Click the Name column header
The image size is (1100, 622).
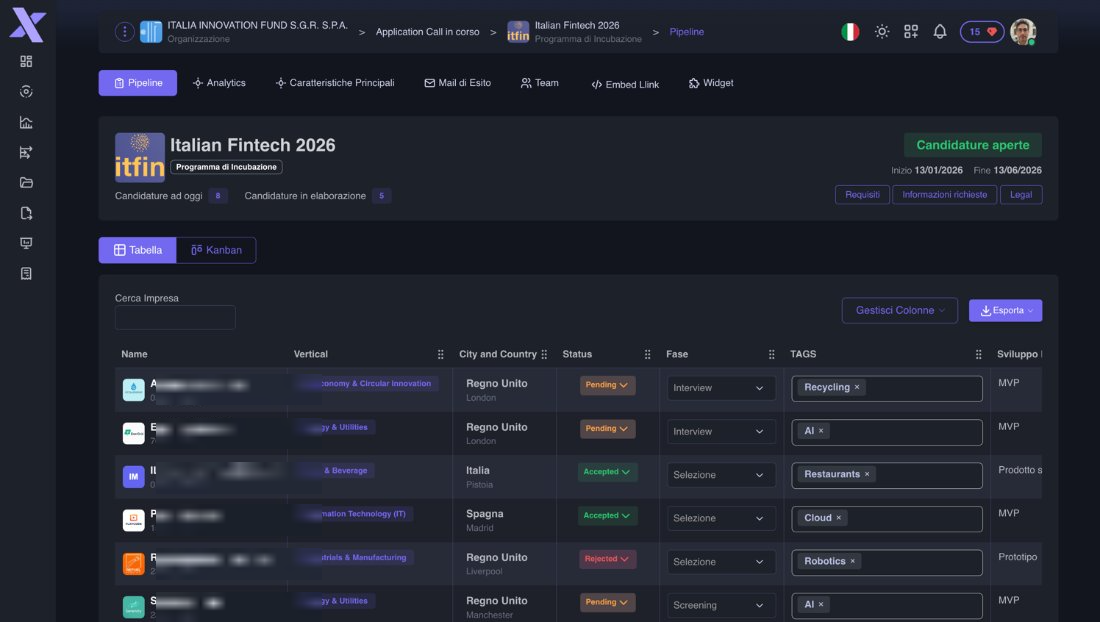134,355
